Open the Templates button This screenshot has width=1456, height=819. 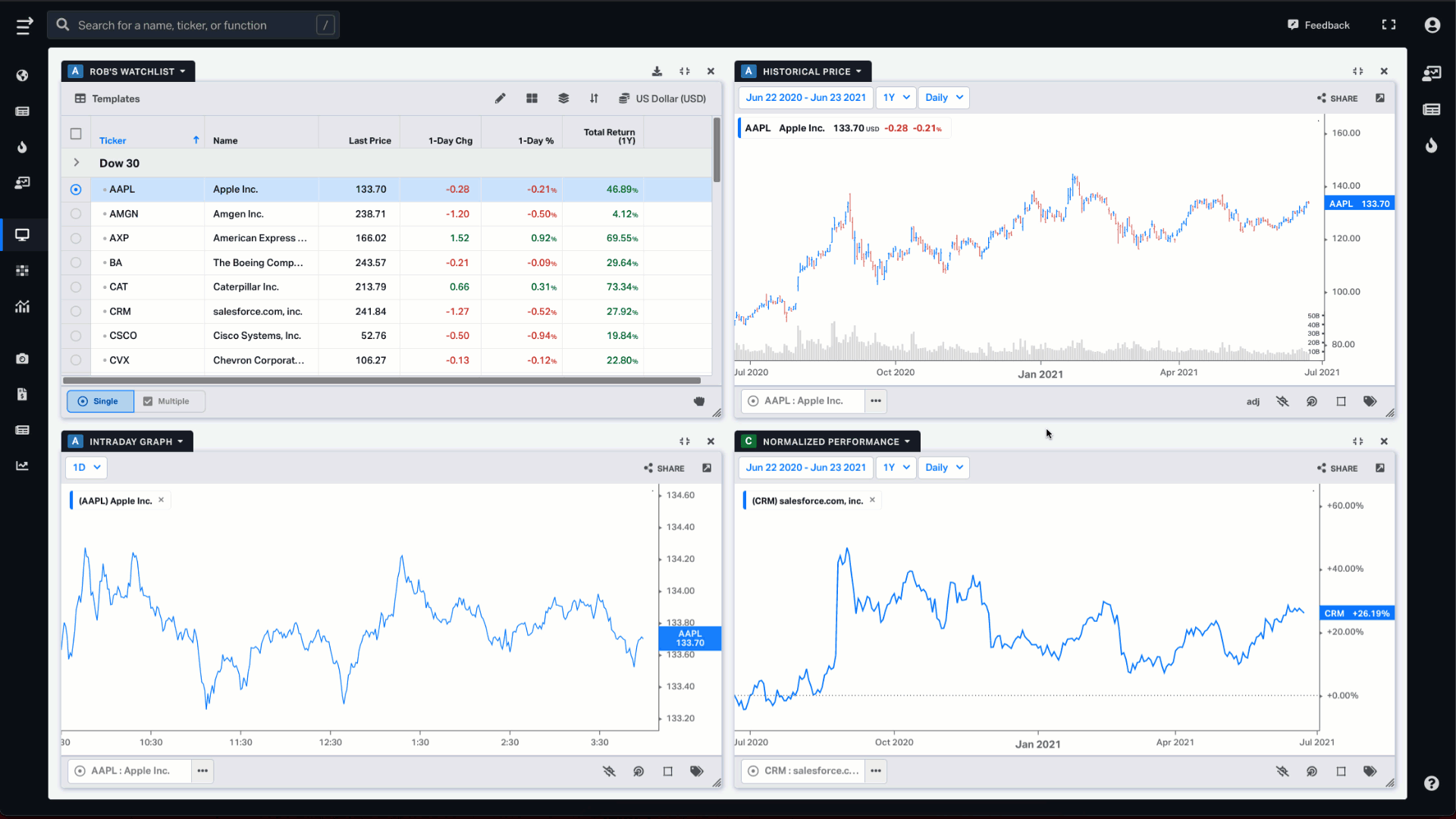[107, 99]
